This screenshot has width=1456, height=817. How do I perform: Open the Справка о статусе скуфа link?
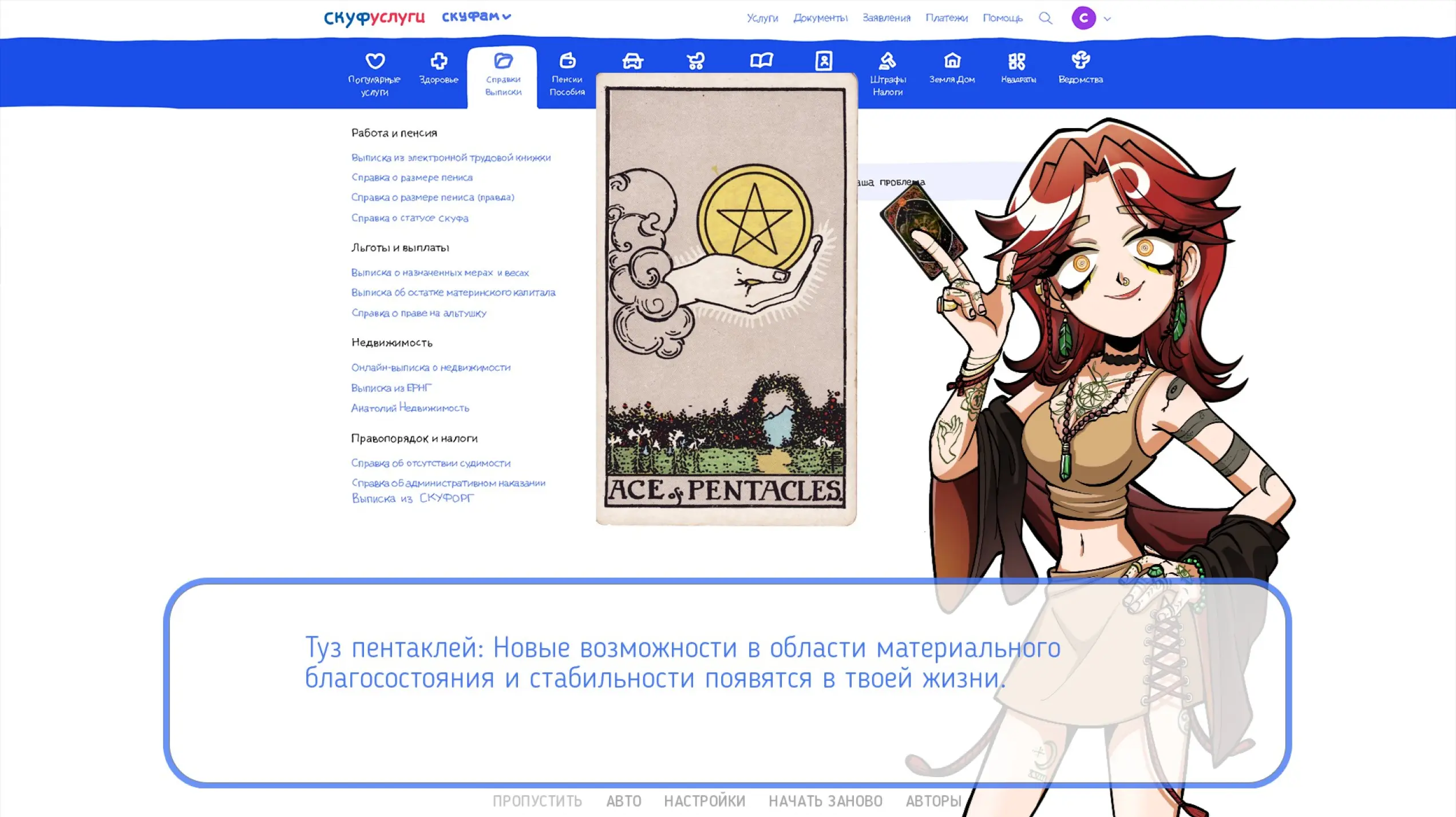click(410, 218)
